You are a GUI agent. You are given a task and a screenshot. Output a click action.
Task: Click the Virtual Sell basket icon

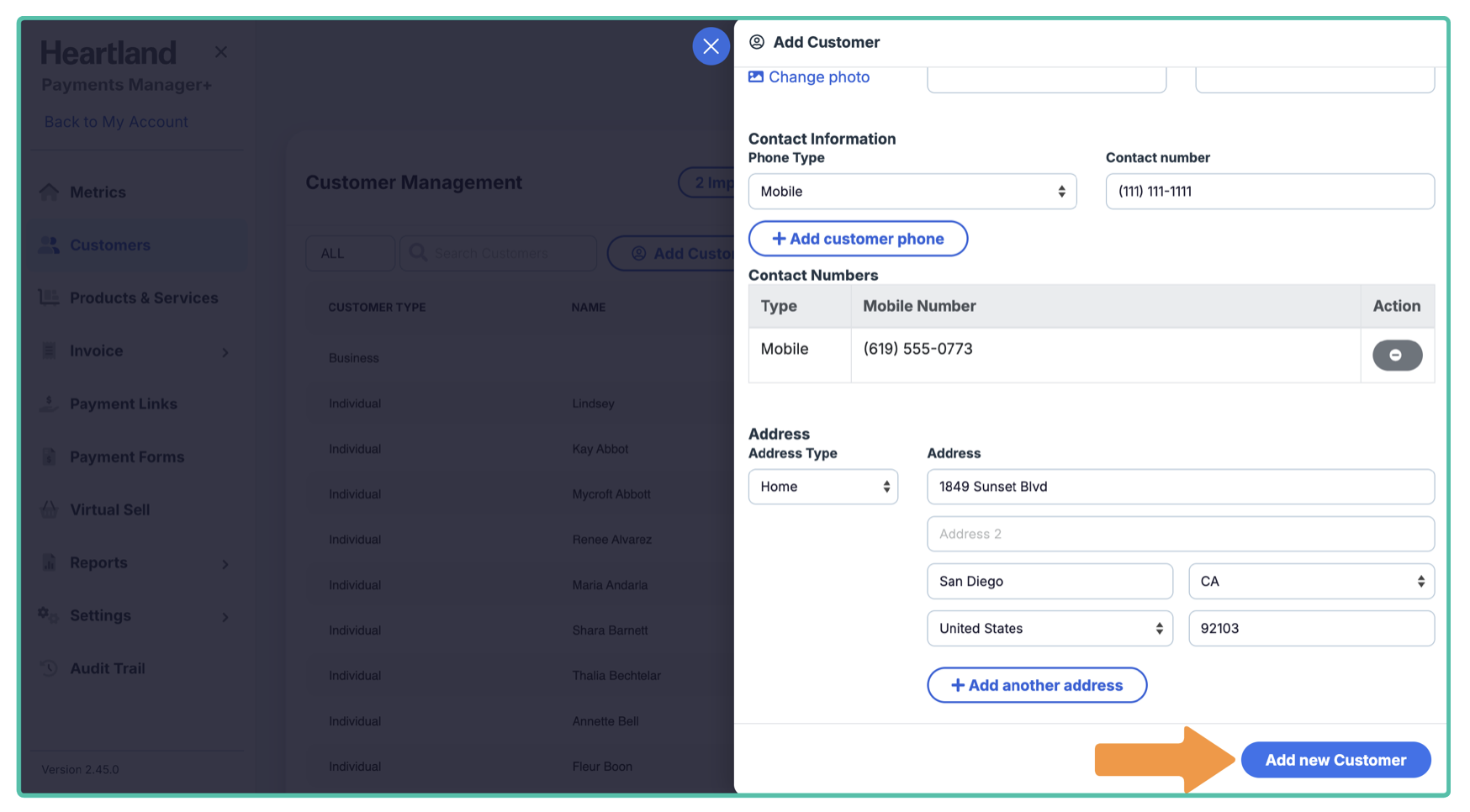click(x=50, y=509)
